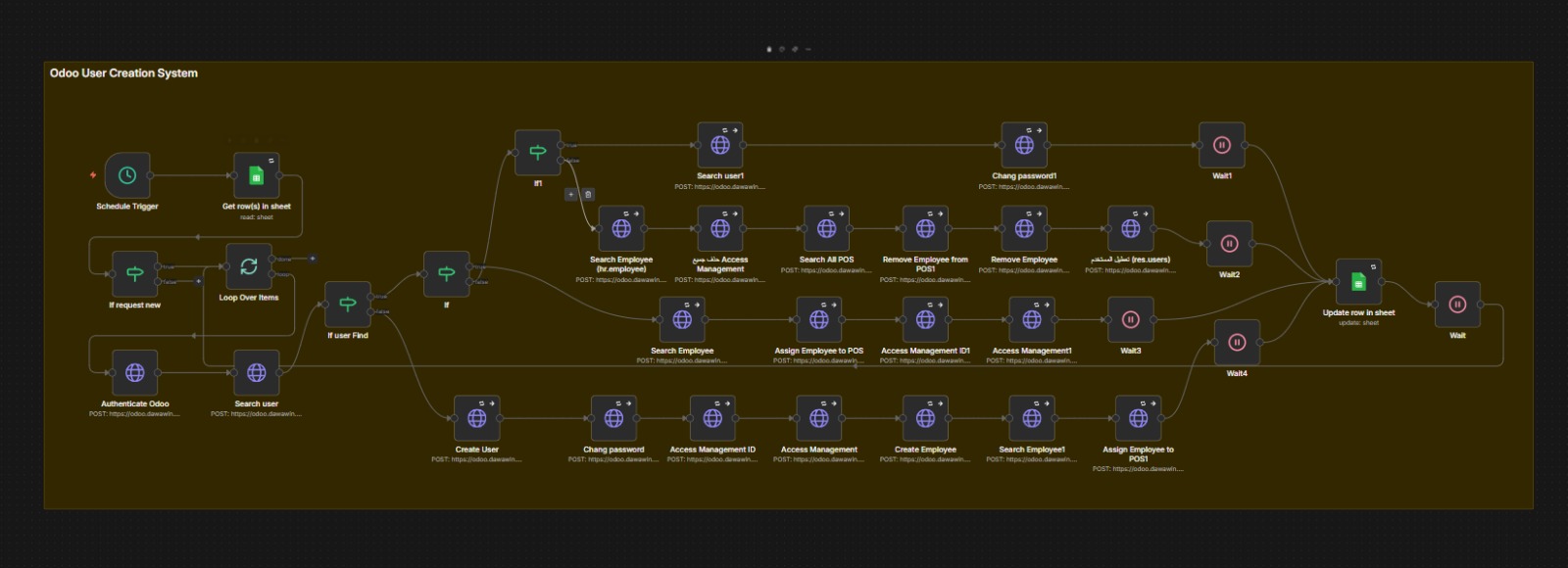Open the Access Management1 node
This screenshot has height=568, width=1568.
1032,319
